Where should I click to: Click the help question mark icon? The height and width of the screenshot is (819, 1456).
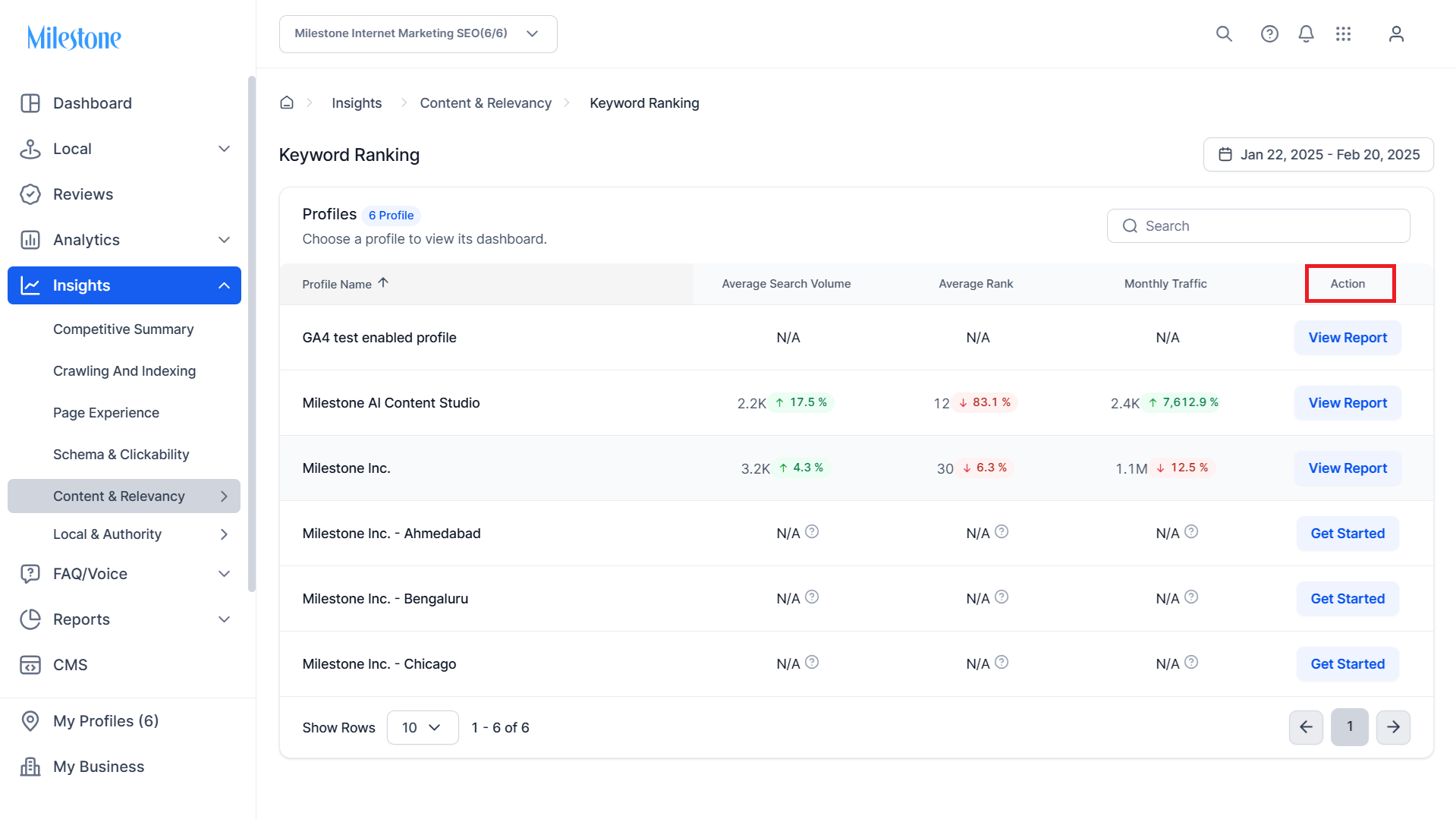1269,34
